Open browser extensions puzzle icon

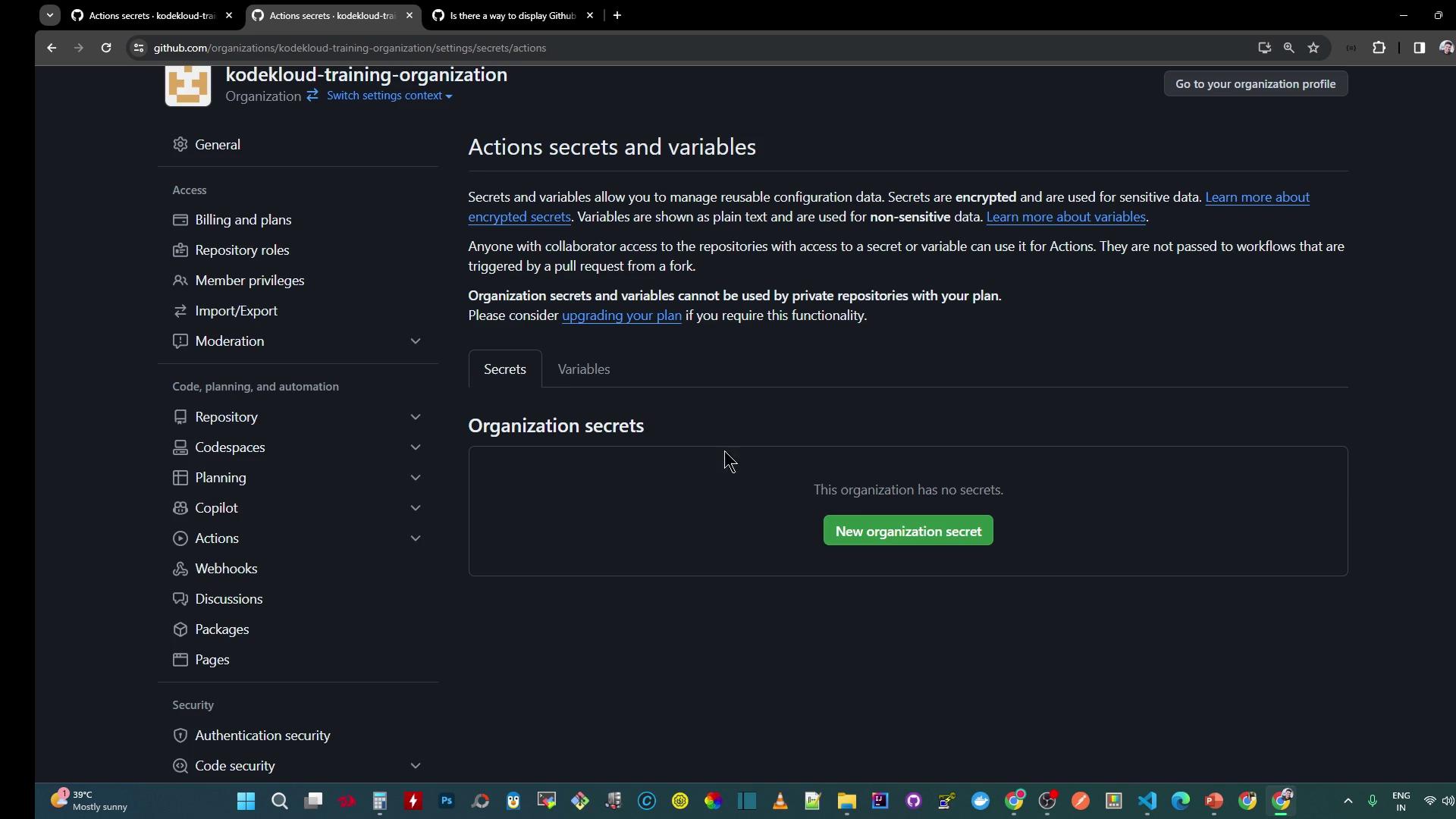click(1379, 48)
